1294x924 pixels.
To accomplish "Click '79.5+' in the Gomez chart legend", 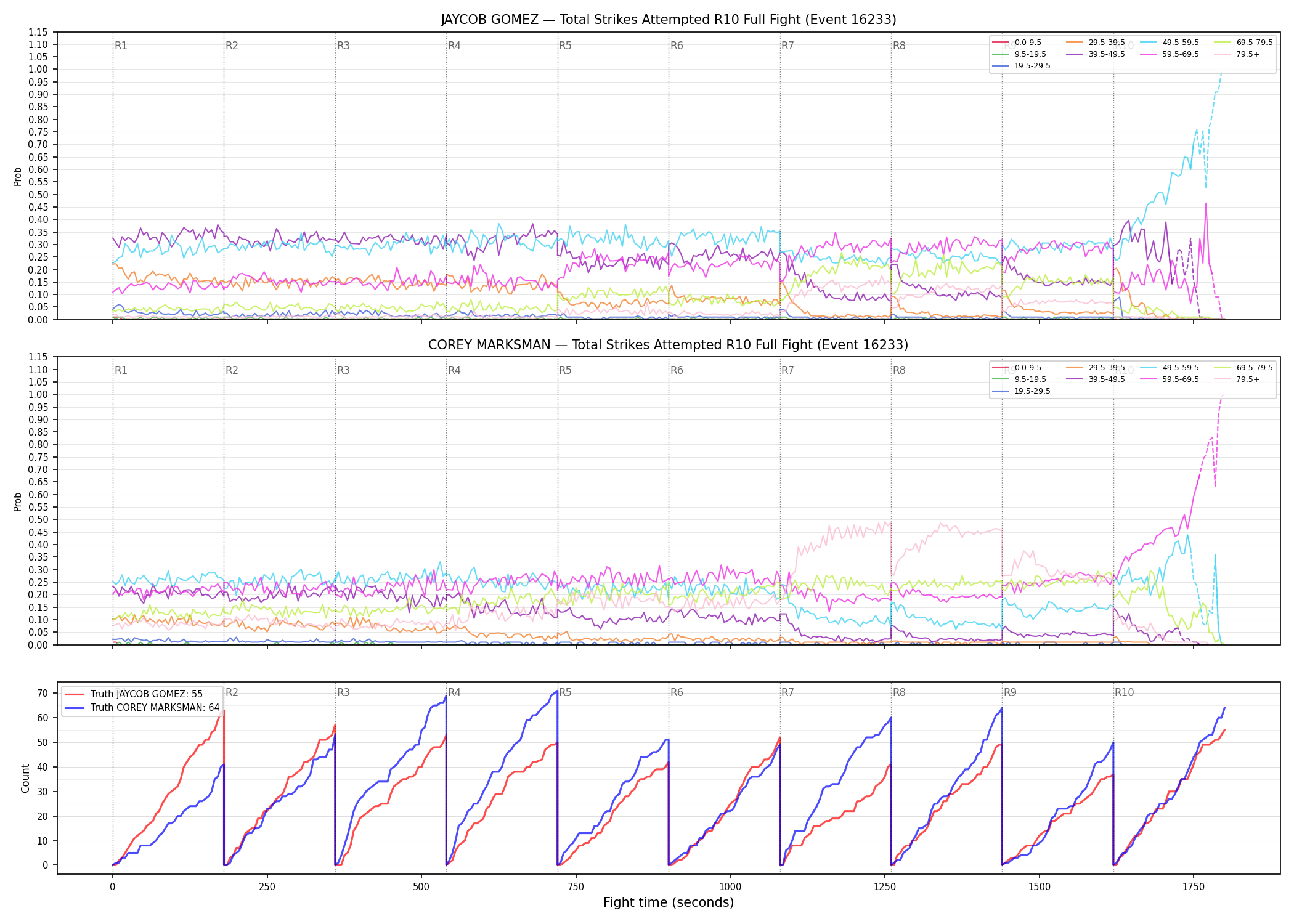I will point(1248,54).
